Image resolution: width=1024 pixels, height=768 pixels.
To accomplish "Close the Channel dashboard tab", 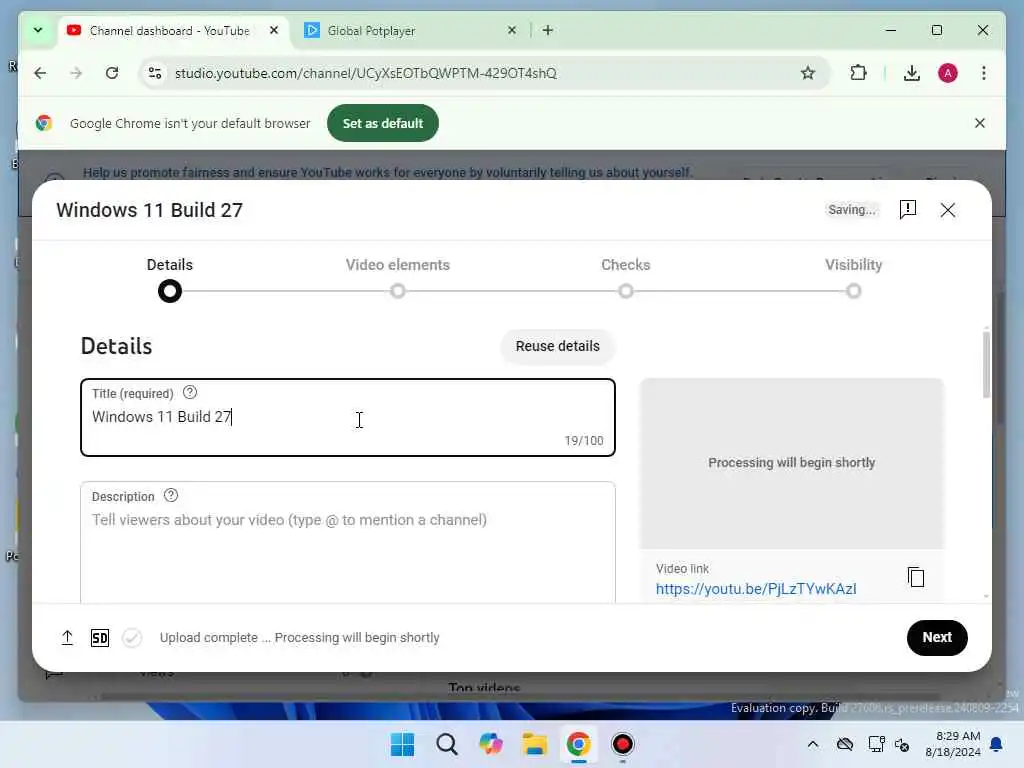I will pos(274,30).
